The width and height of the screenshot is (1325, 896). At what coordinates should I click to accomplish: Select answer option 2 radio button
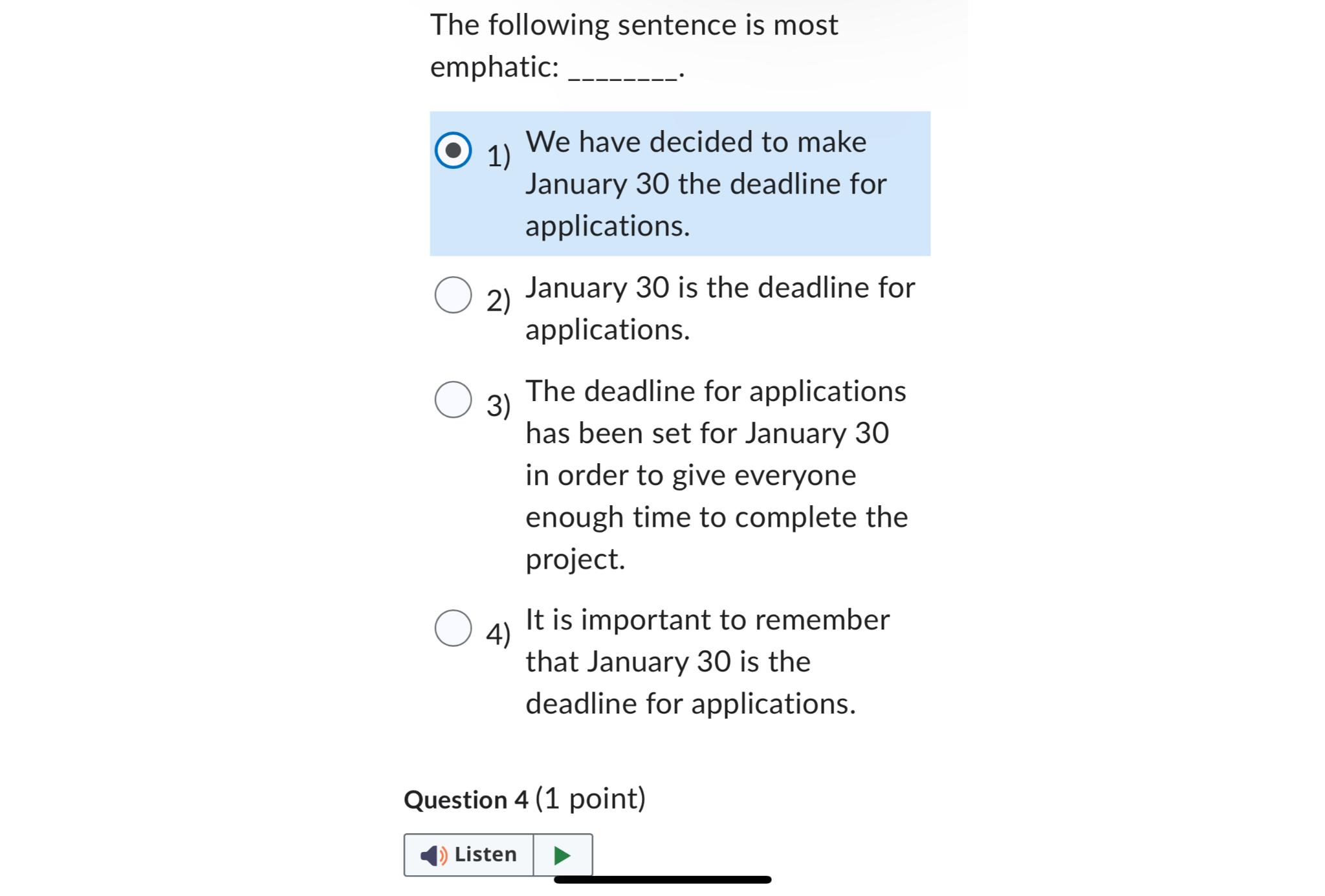point(454,294)
